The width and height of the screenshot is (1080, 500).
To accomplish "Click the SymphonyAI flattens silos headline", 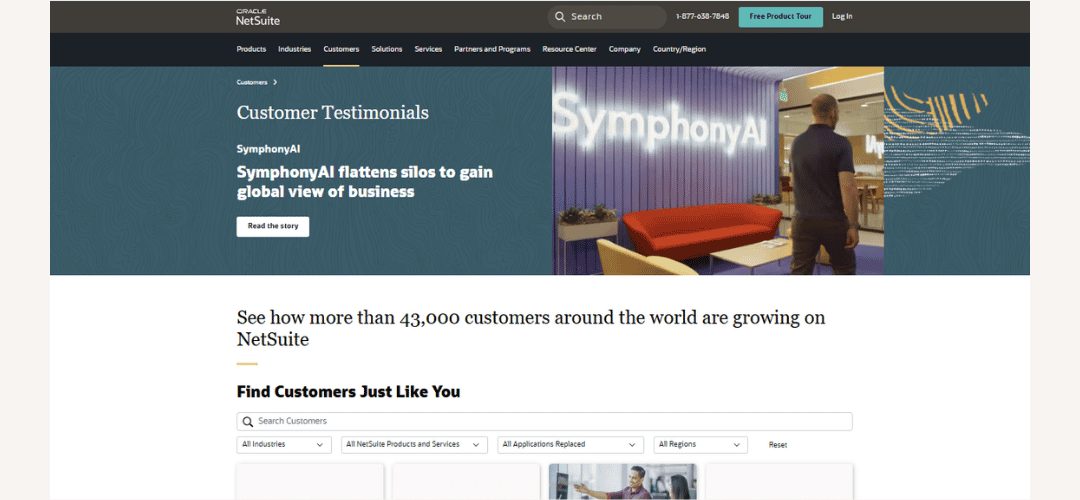I will pyautogui.click(x=364, y=182).
